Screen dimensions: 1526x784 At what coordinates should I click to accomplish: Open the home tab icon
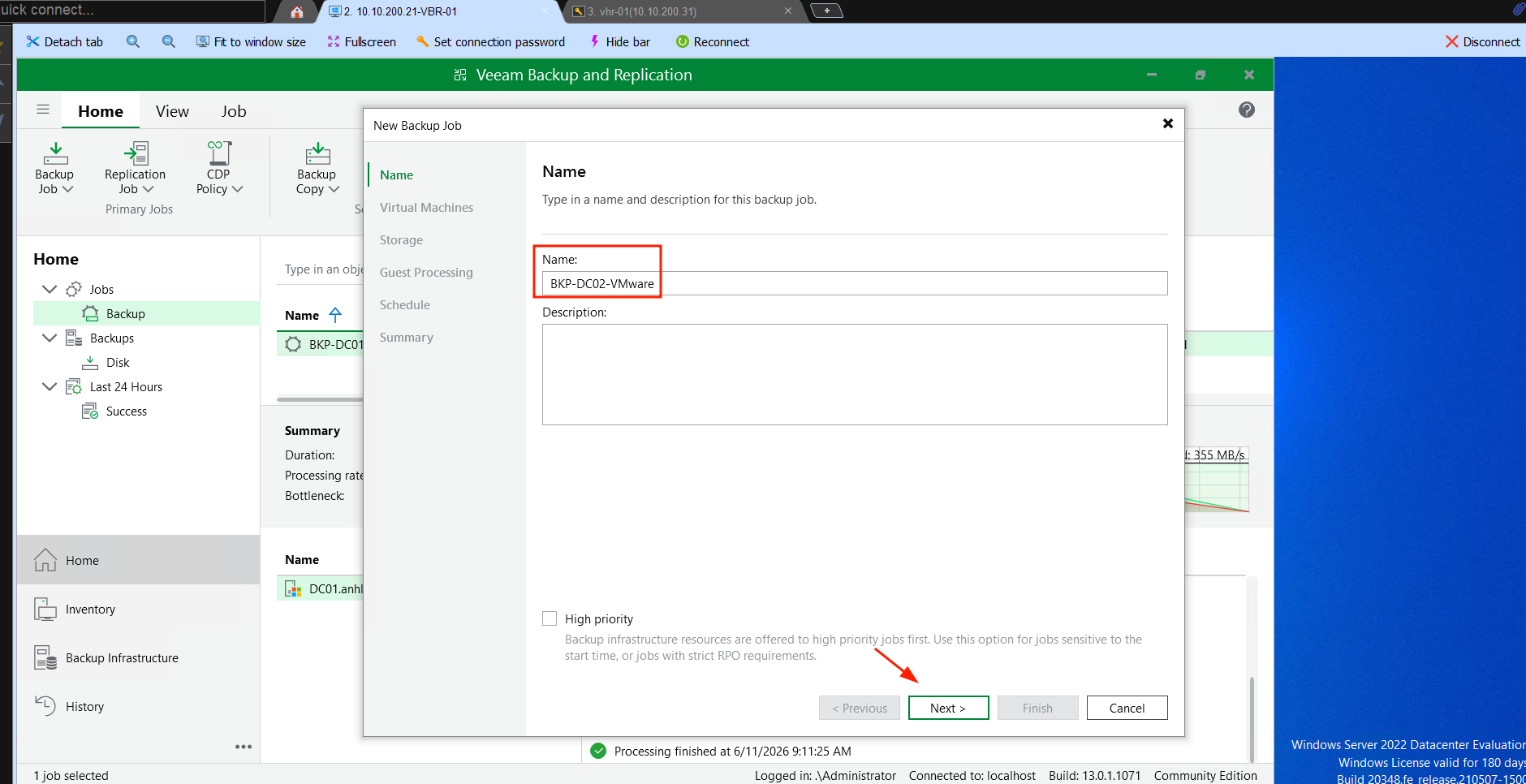point(297,11)
